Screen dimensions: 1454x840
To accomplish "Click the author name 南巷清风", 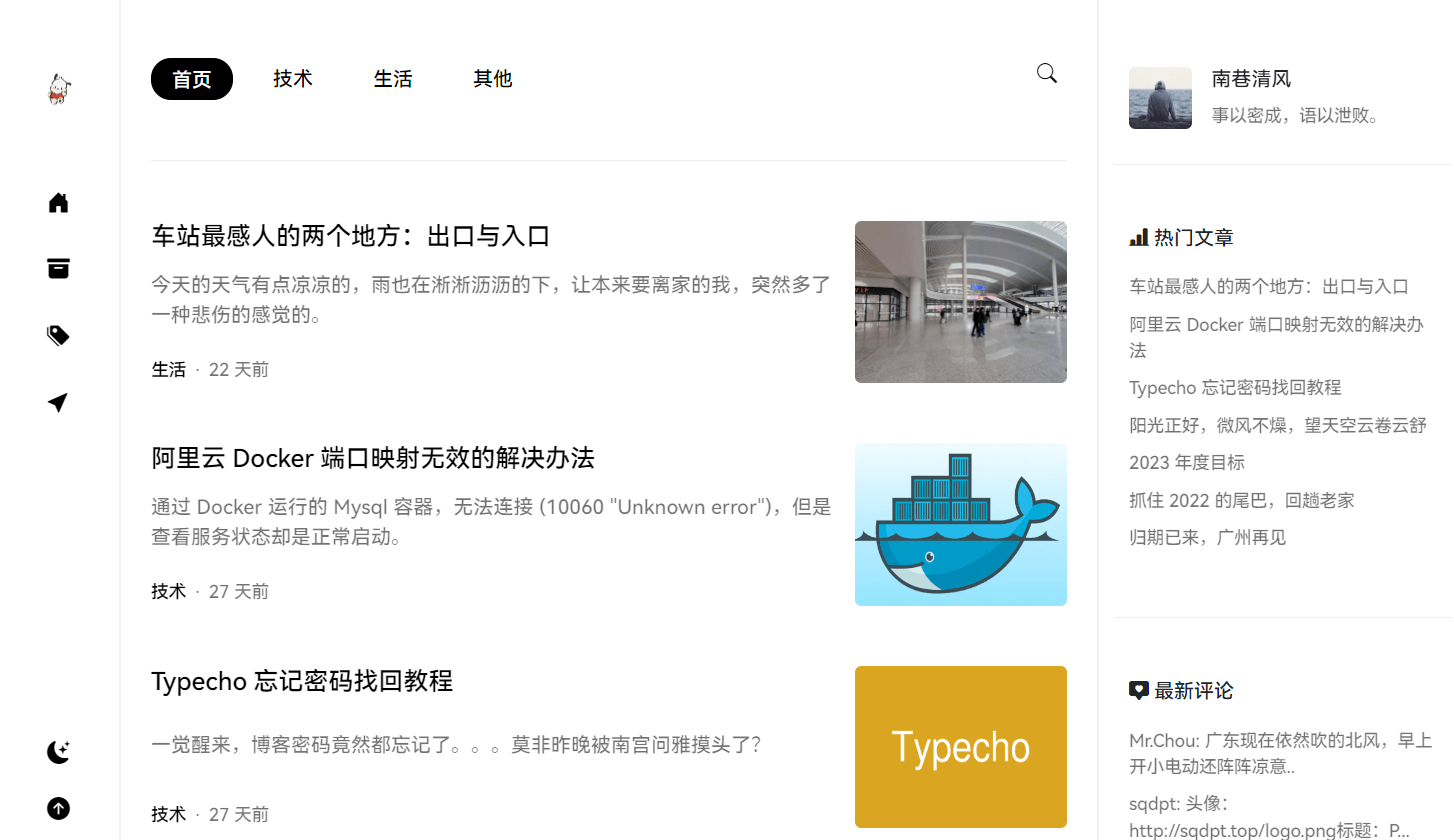I will tap(1252, 79).
